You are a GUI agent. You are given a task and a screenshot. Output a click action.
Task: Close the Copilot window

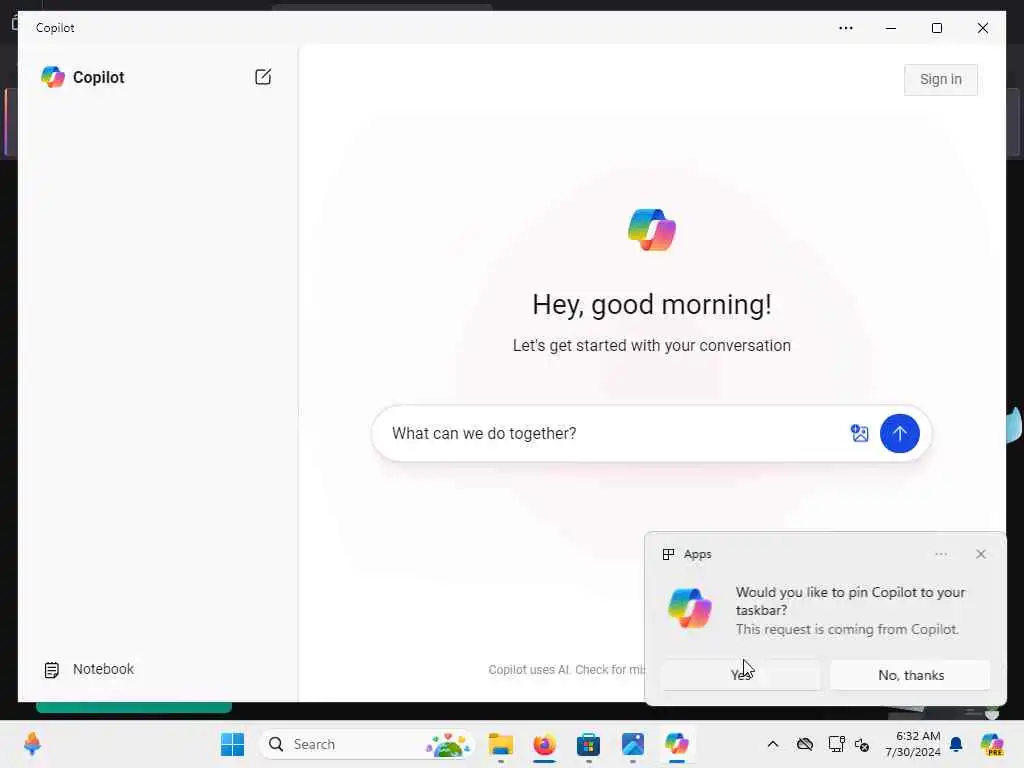point(982,28)
